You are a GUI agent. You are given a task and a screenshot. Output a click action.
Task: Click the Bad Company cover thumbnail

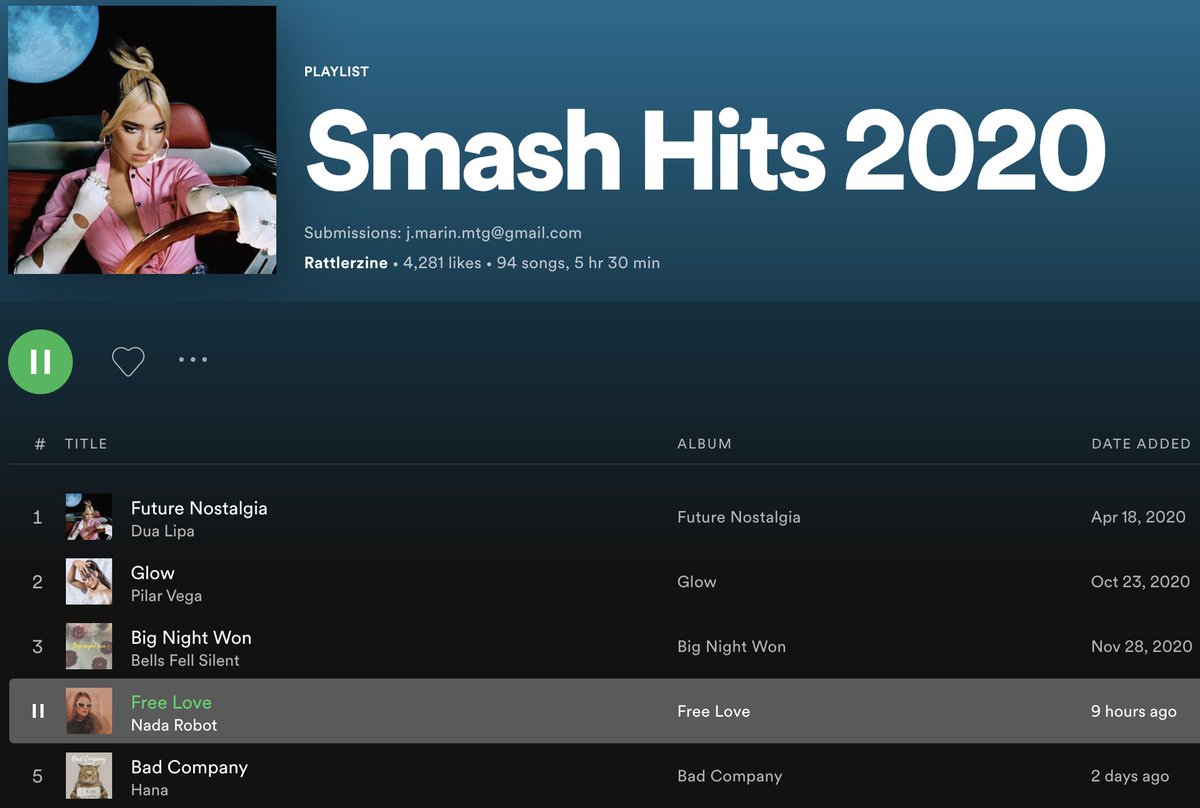coord(89,776)
